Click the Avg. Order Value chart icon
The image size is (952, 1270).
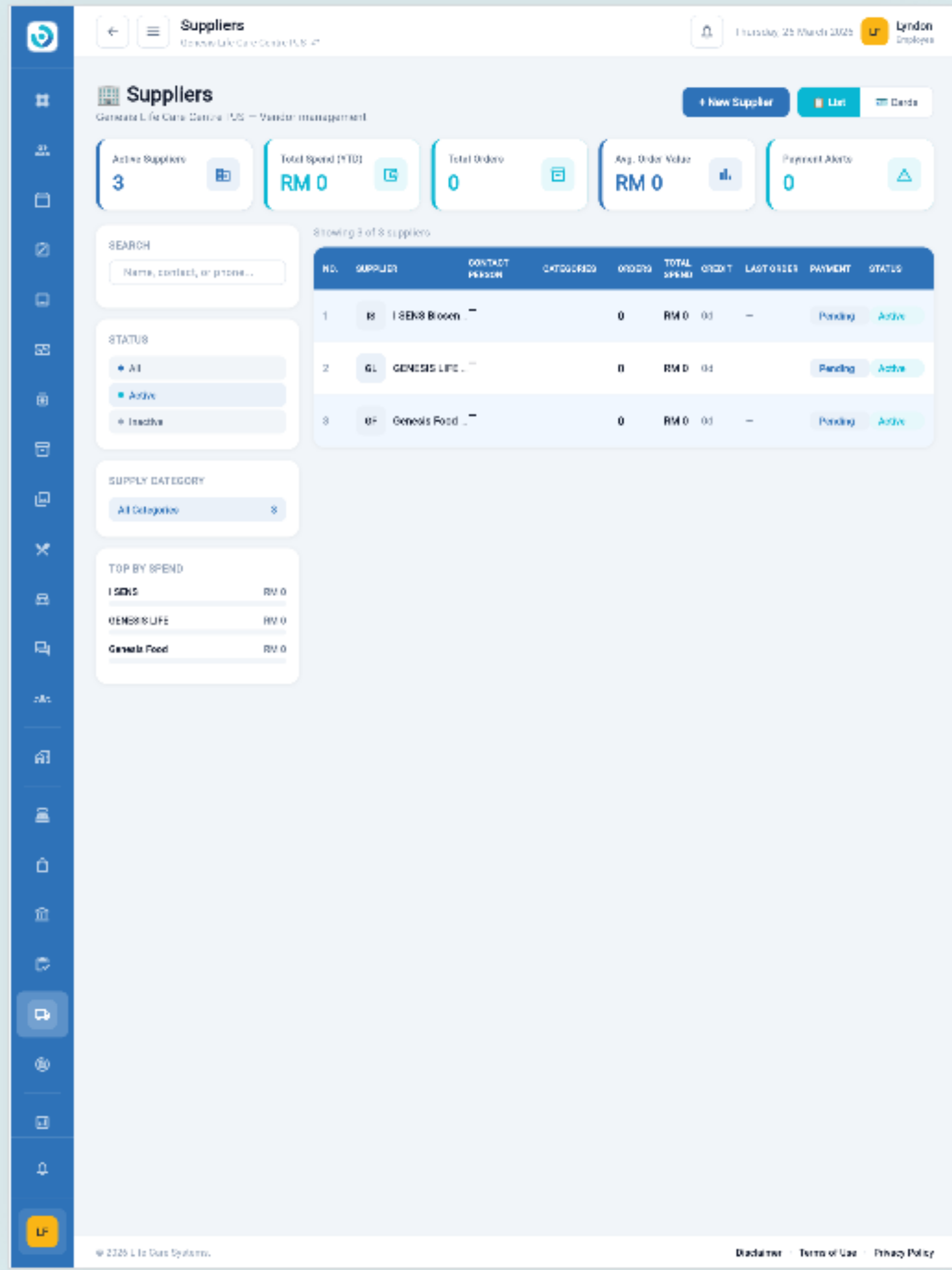pyautogui.click(x=725, y=174)
